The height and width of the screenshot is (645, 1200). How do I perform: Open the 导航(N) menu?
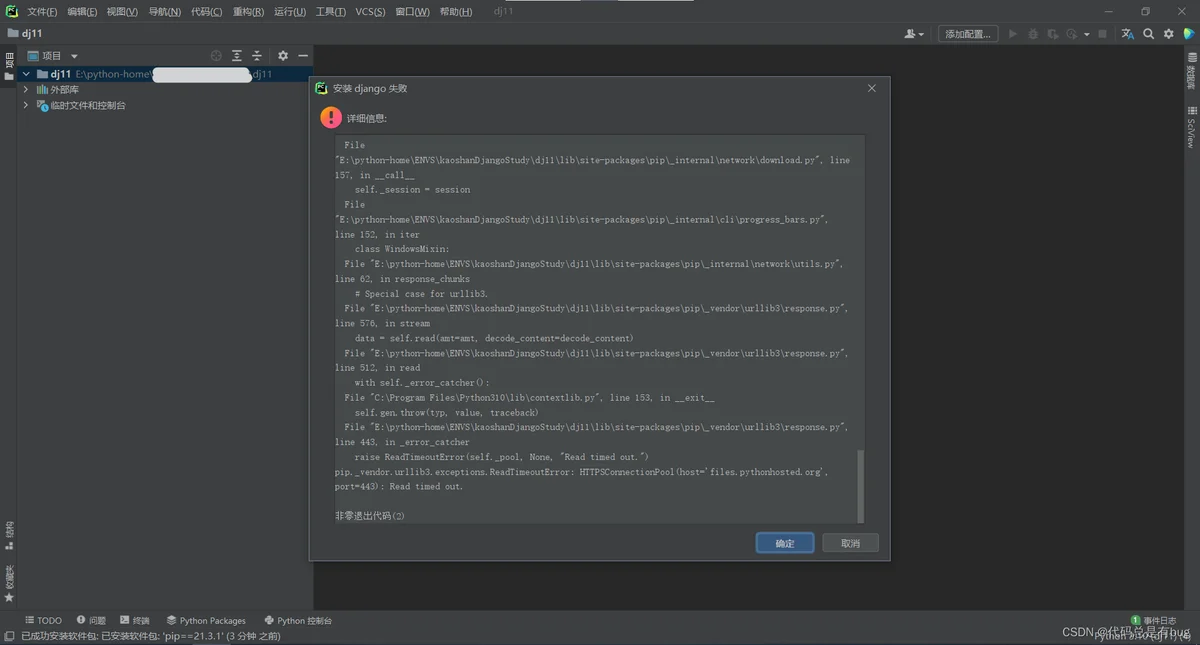(164, 12)
